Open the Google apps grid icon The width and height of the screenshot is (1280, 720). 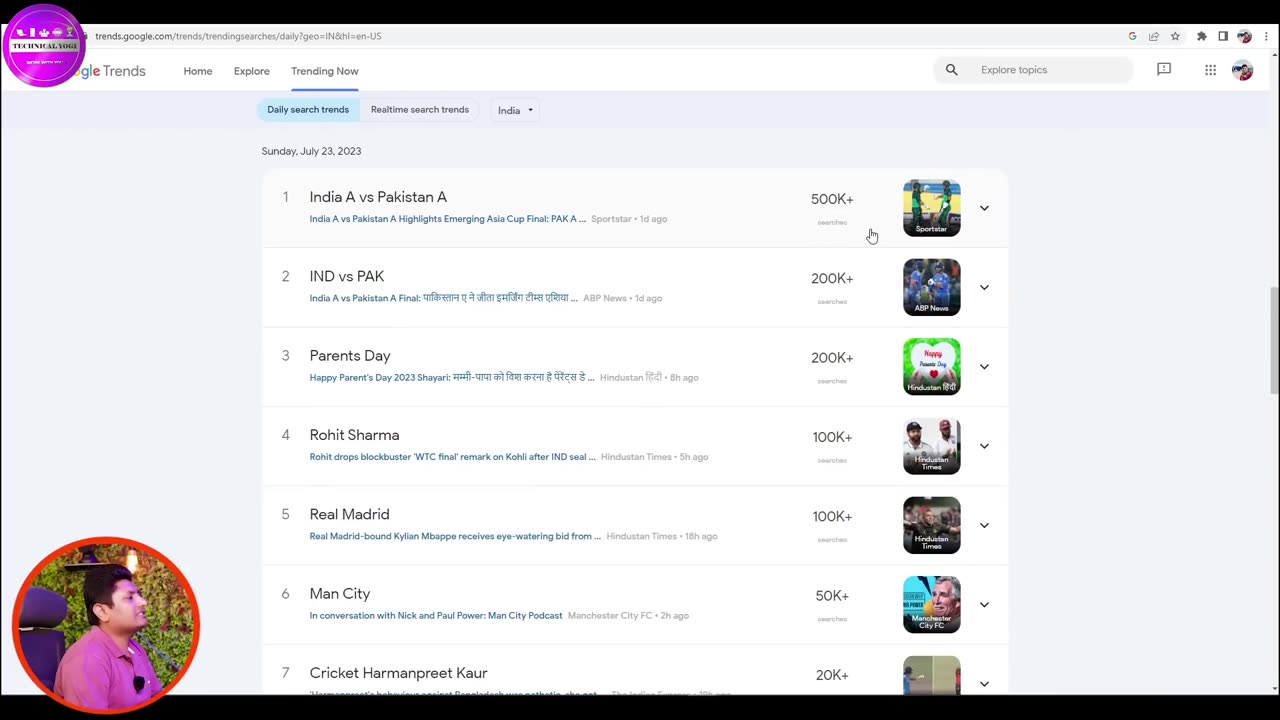1210,70
